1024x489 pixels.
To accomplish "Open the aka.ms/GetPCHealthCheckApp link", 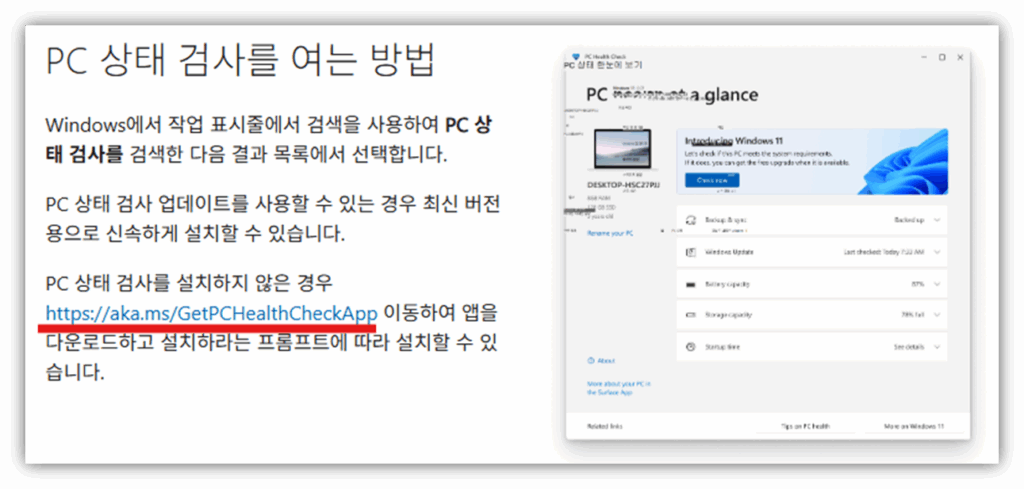I will tap(211, 313).
